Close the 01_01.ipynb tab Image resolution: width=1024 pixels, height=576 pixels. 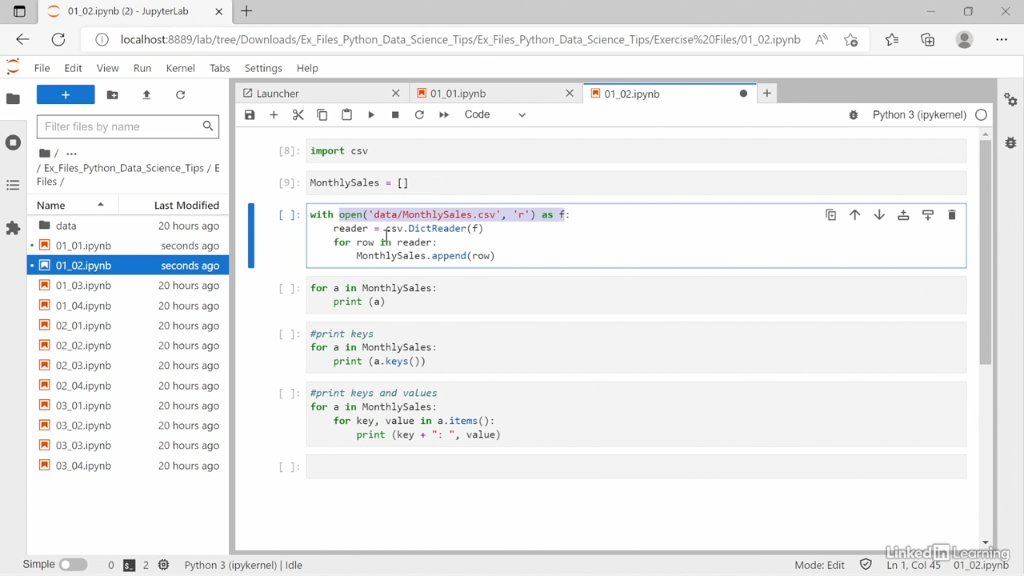click(569, 93)
